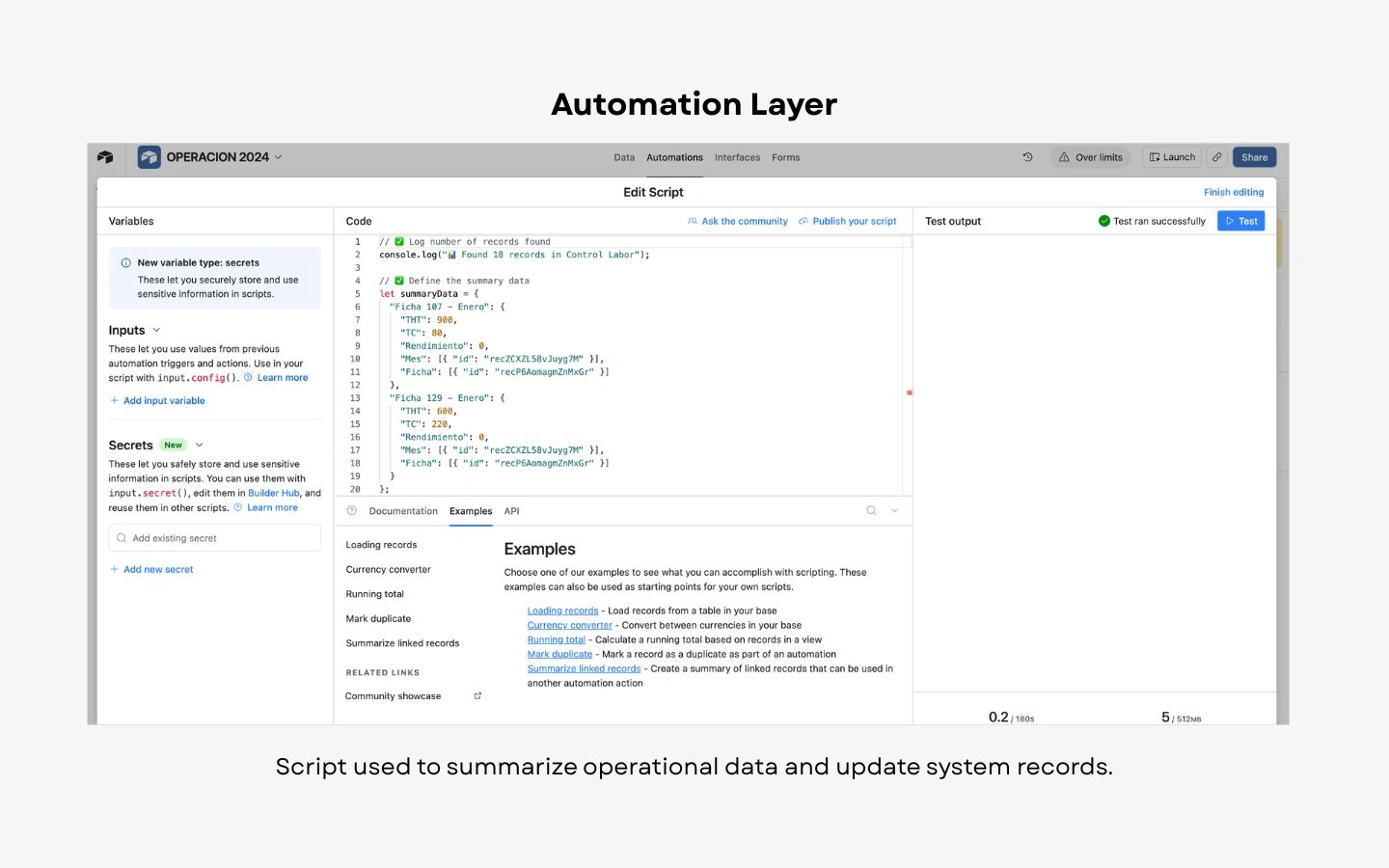Select Summarize linked records in the examples sidebar

(x=402, y=643)
